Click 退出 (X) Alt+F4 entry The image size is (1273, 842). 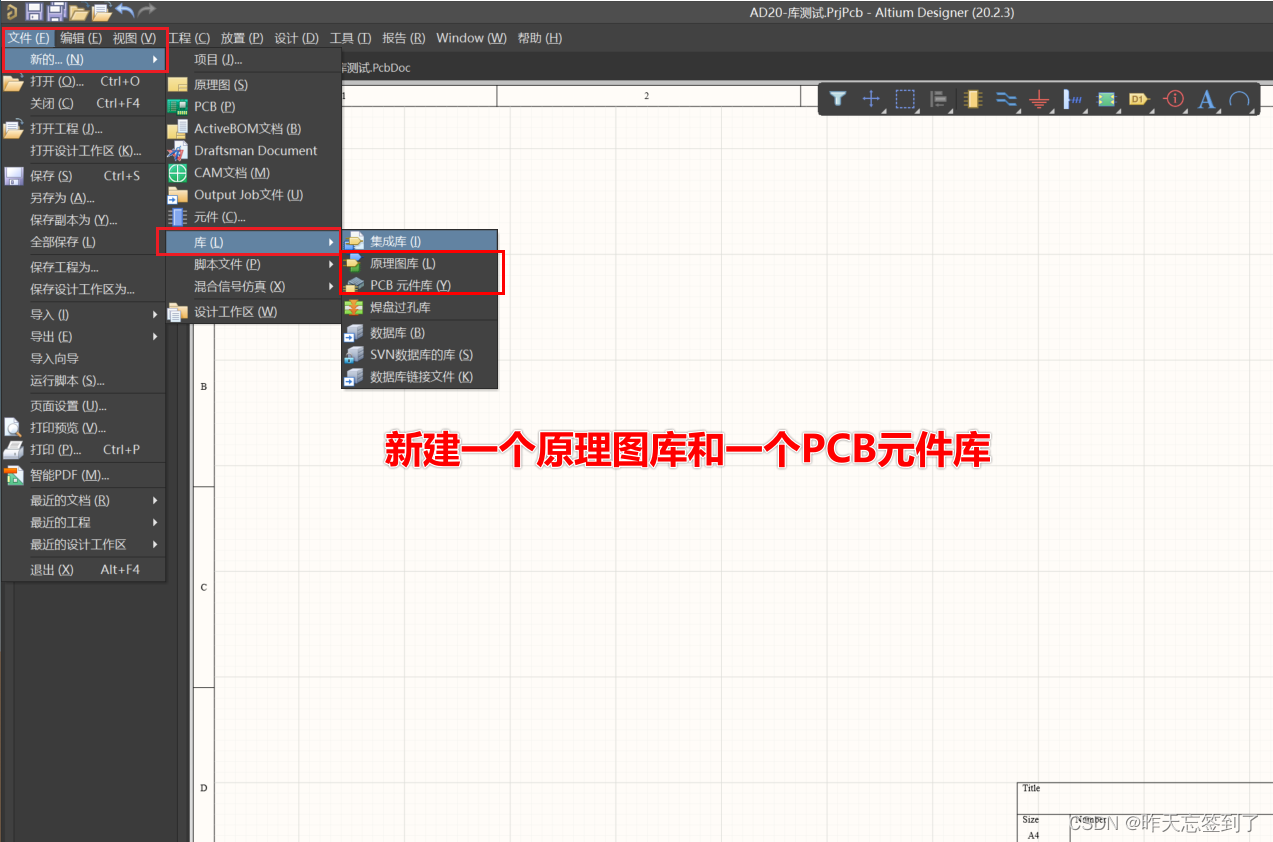point(84,569)
